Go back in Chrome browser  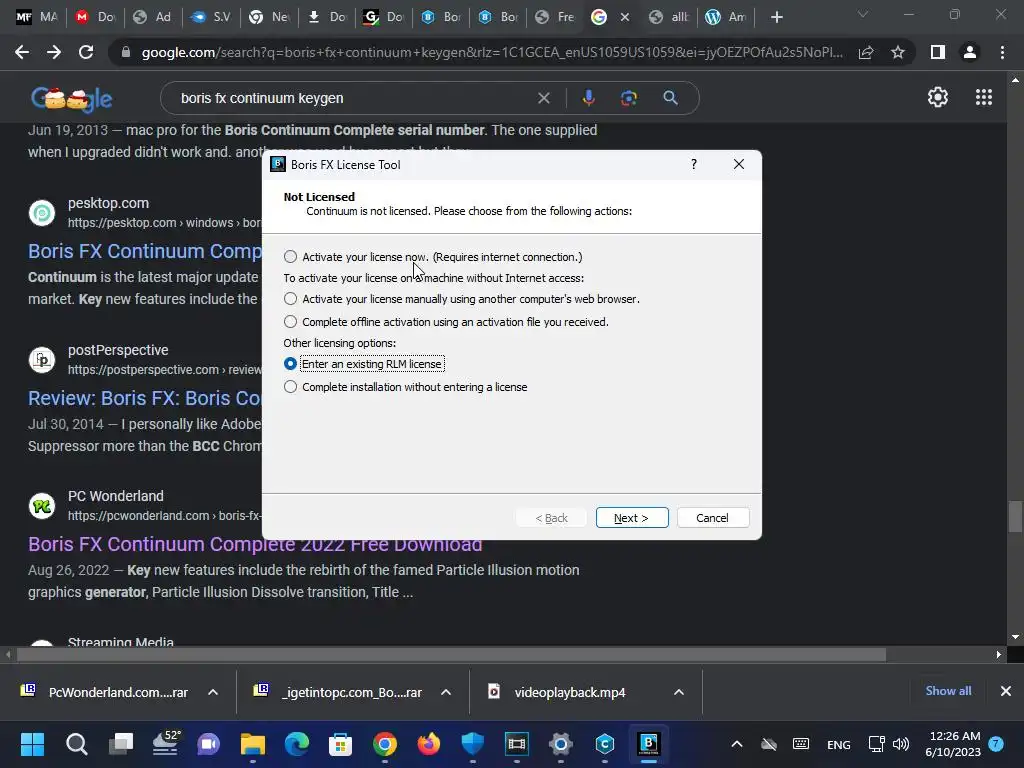coord(22,52)
